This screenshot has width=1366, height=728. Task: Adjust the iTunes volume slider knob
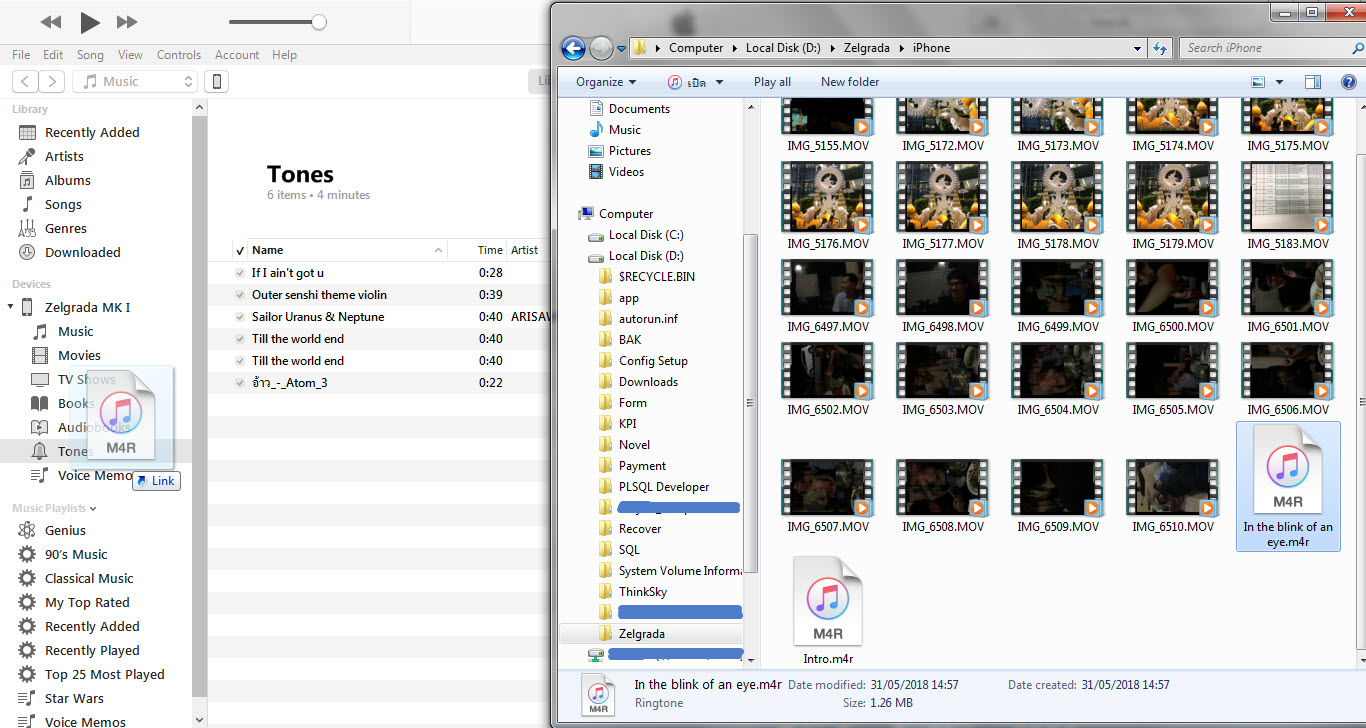coord(318,22)
